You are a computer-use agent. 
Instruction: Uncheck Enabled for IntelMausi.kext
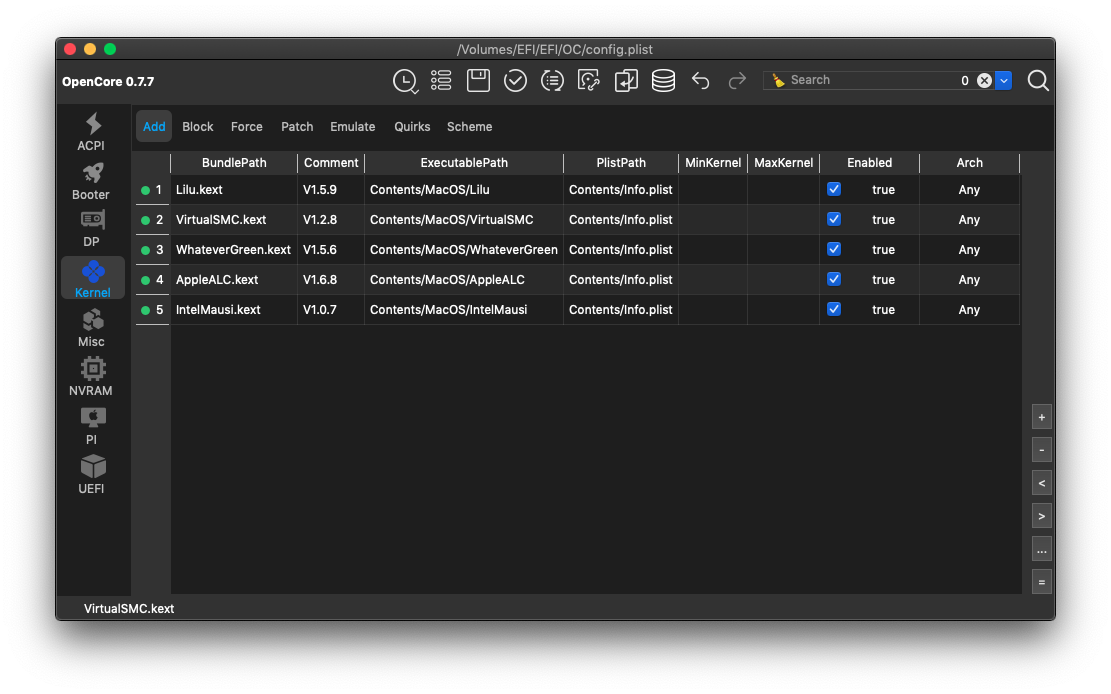pos(834,309)
